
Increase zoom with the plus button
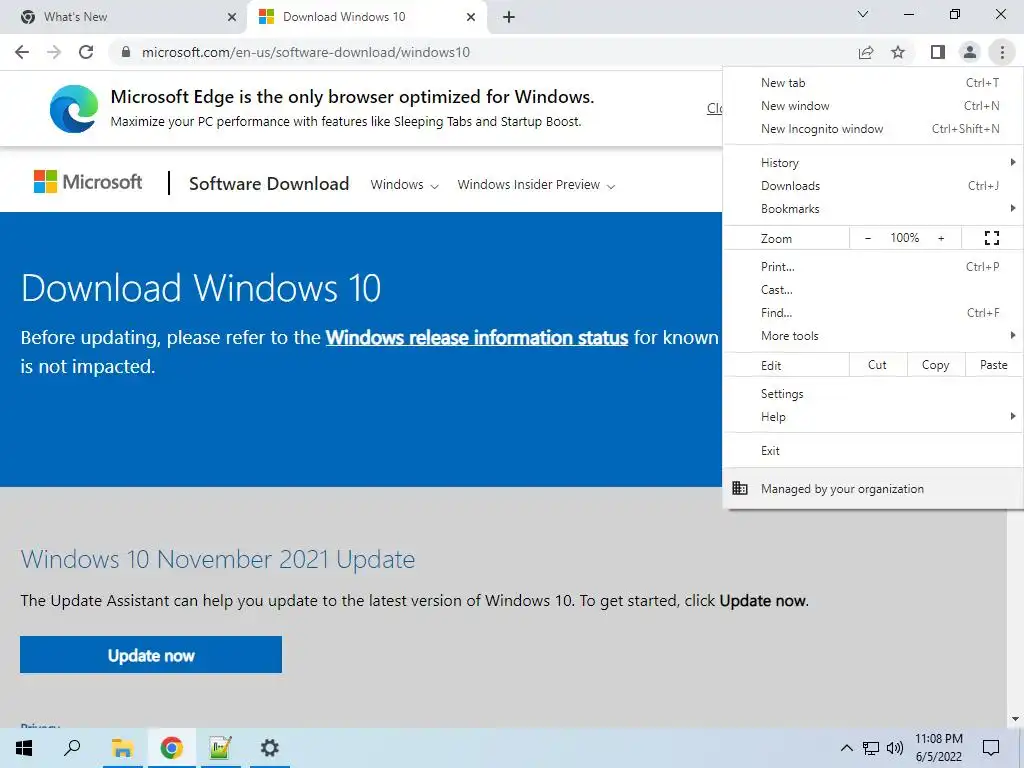click(x=941, y=238)
